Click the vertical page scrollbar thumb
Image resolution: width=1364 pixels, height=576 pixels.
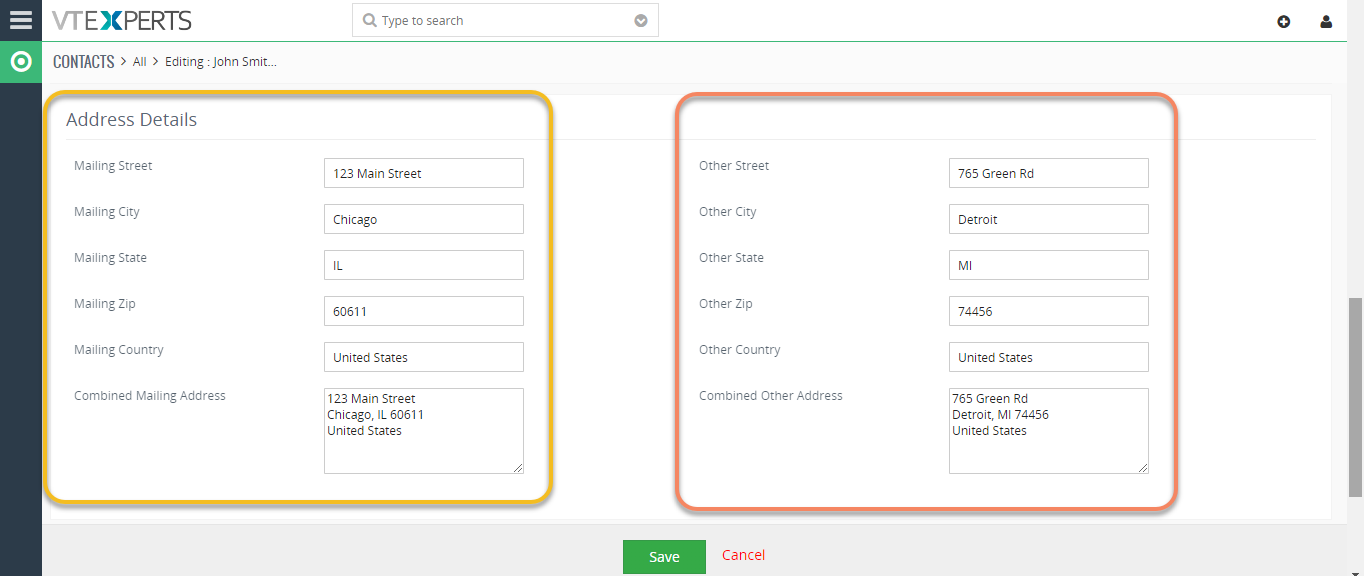1356,397
